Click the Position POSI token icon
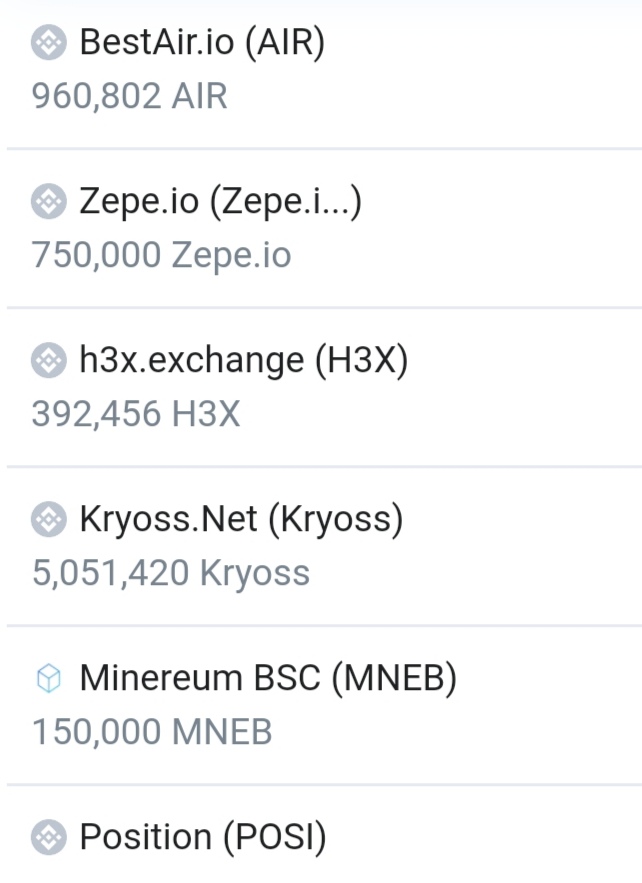 (48, 837)
